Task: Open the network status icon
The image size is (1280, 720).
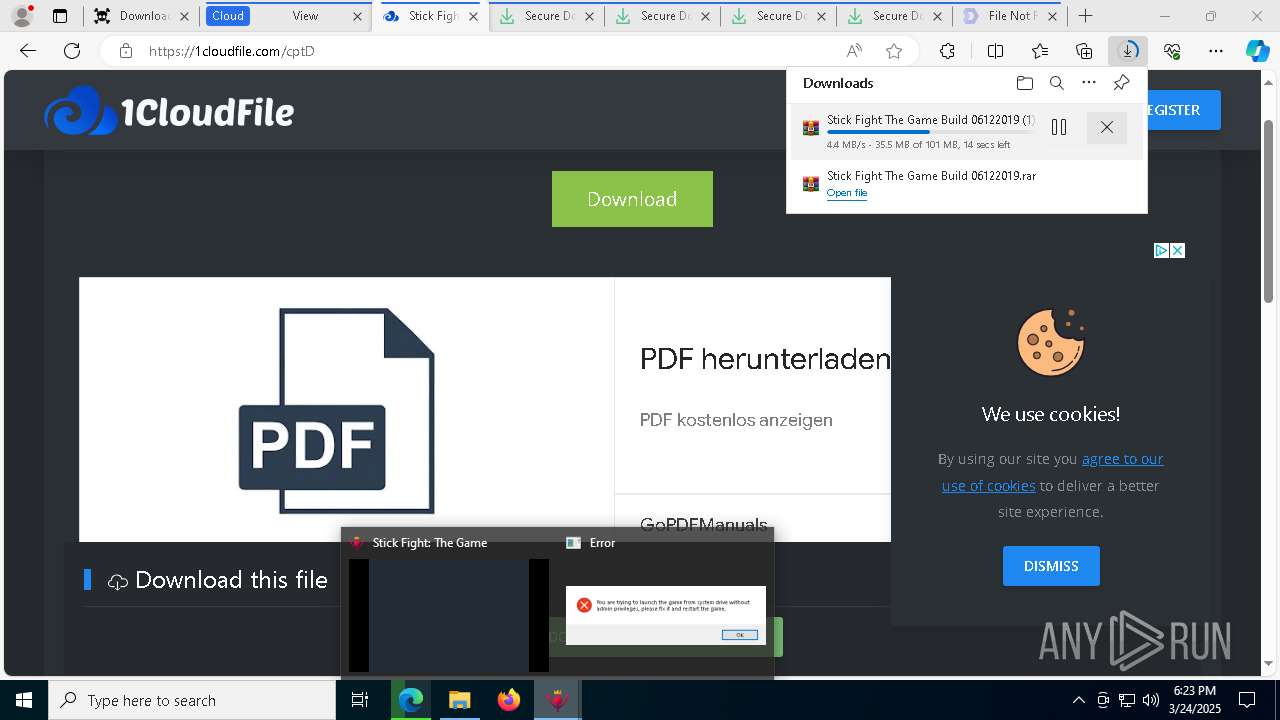Action: coord(1127,700)
